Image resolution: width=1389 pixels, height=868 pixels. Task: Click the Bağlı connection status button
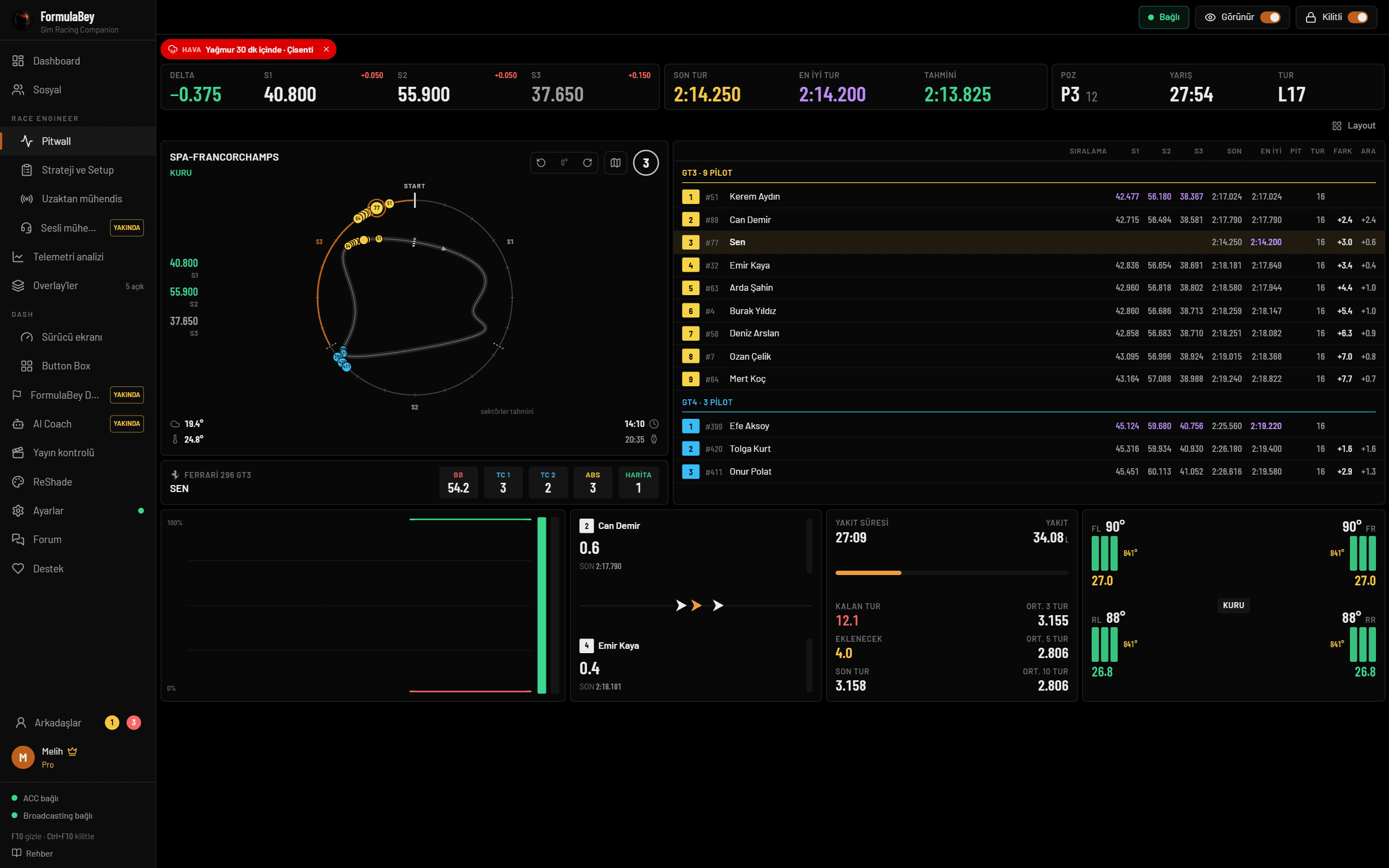point(1163,17)
